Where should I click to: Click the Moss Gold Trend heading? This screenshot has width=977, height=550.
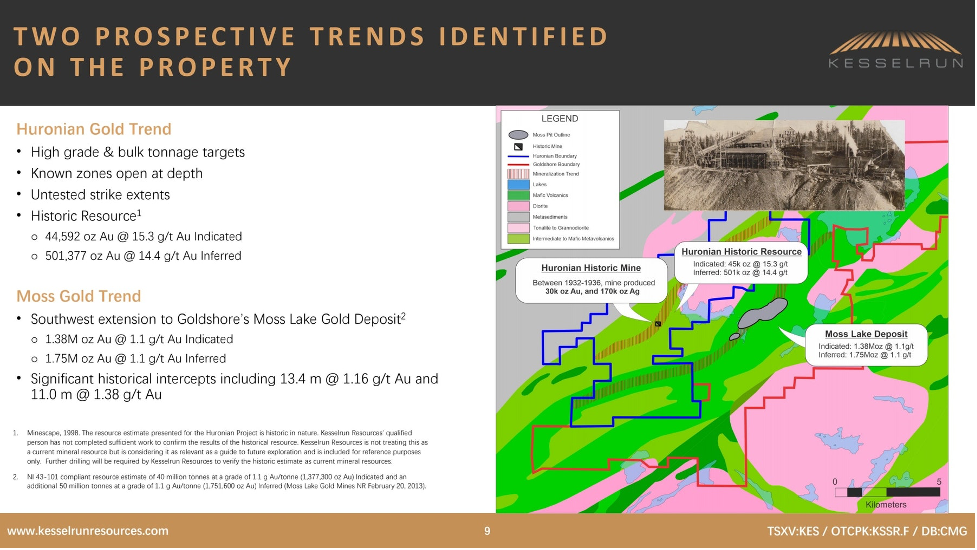click(x=79, y=296)
